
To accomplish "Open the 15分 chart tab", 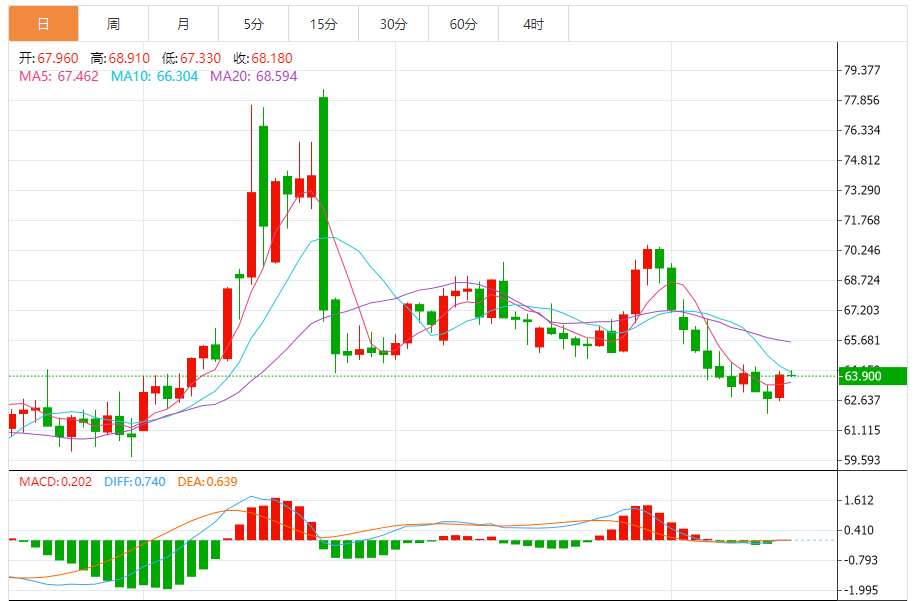I will click(x=324, y=24).
